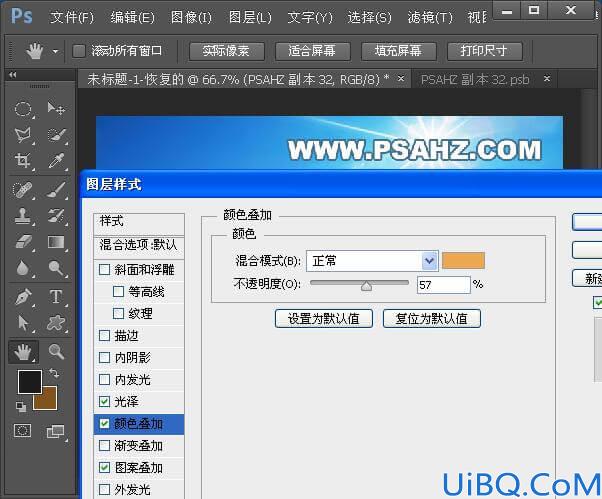Select the Gradient tool
The width and height of the screenshot is (602, 499).
(x=56, y=242)
